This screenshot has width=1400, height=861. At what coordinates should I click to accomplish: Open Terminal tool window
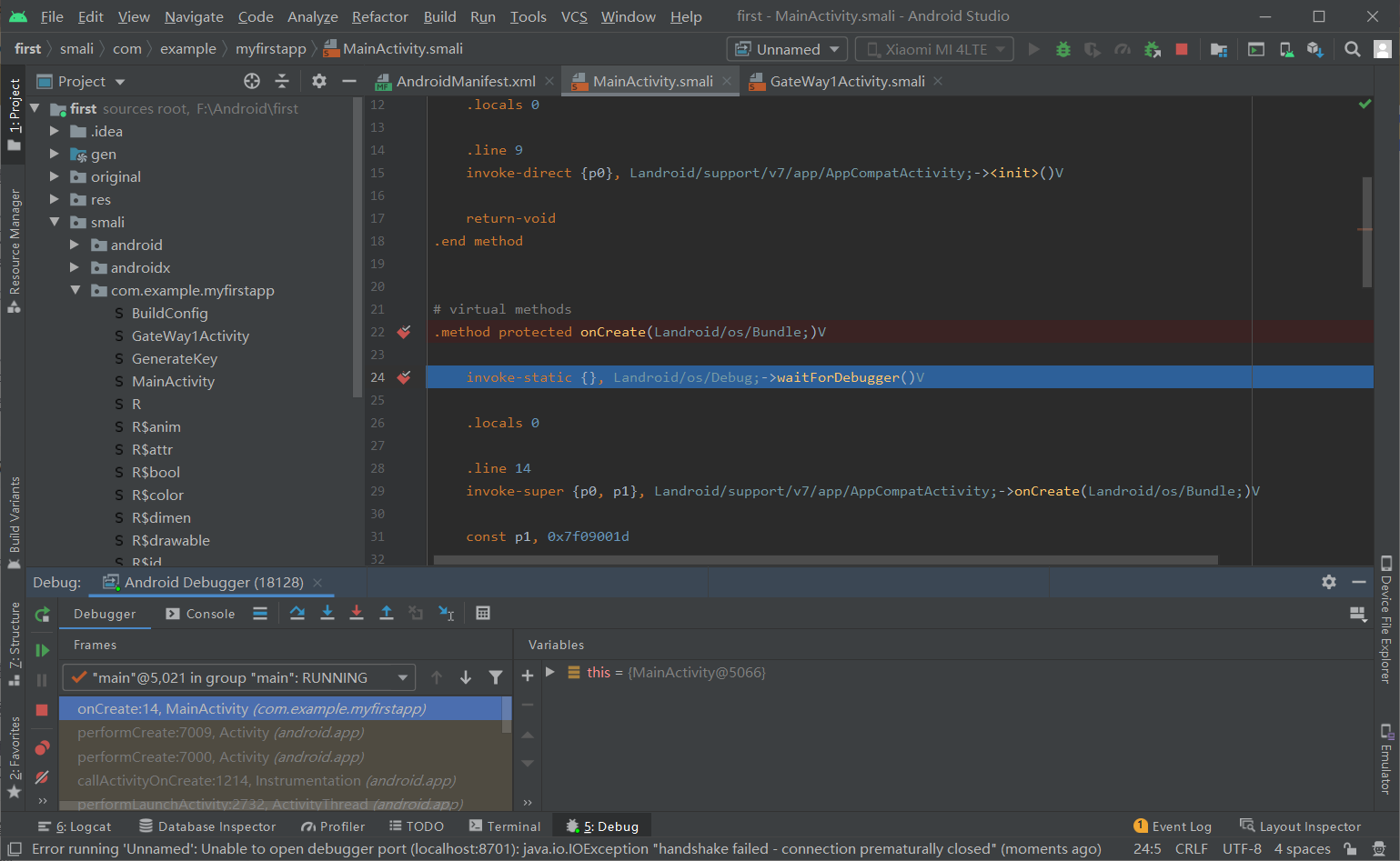coord(505,826)
